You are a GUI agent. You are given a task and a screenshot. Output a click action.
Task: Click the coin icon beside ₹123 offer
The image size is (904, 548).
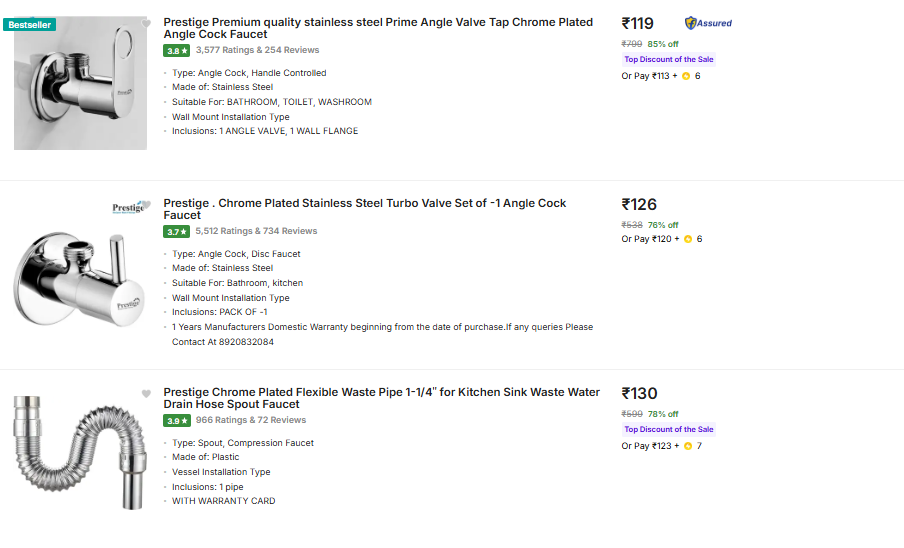[x=687, y=446]
